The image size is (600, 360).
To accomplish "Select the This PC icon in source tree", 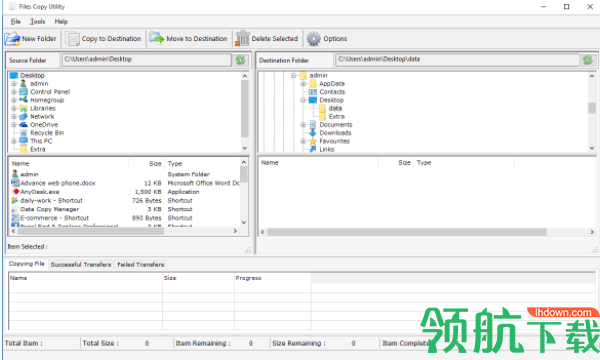I will point(23,141).
